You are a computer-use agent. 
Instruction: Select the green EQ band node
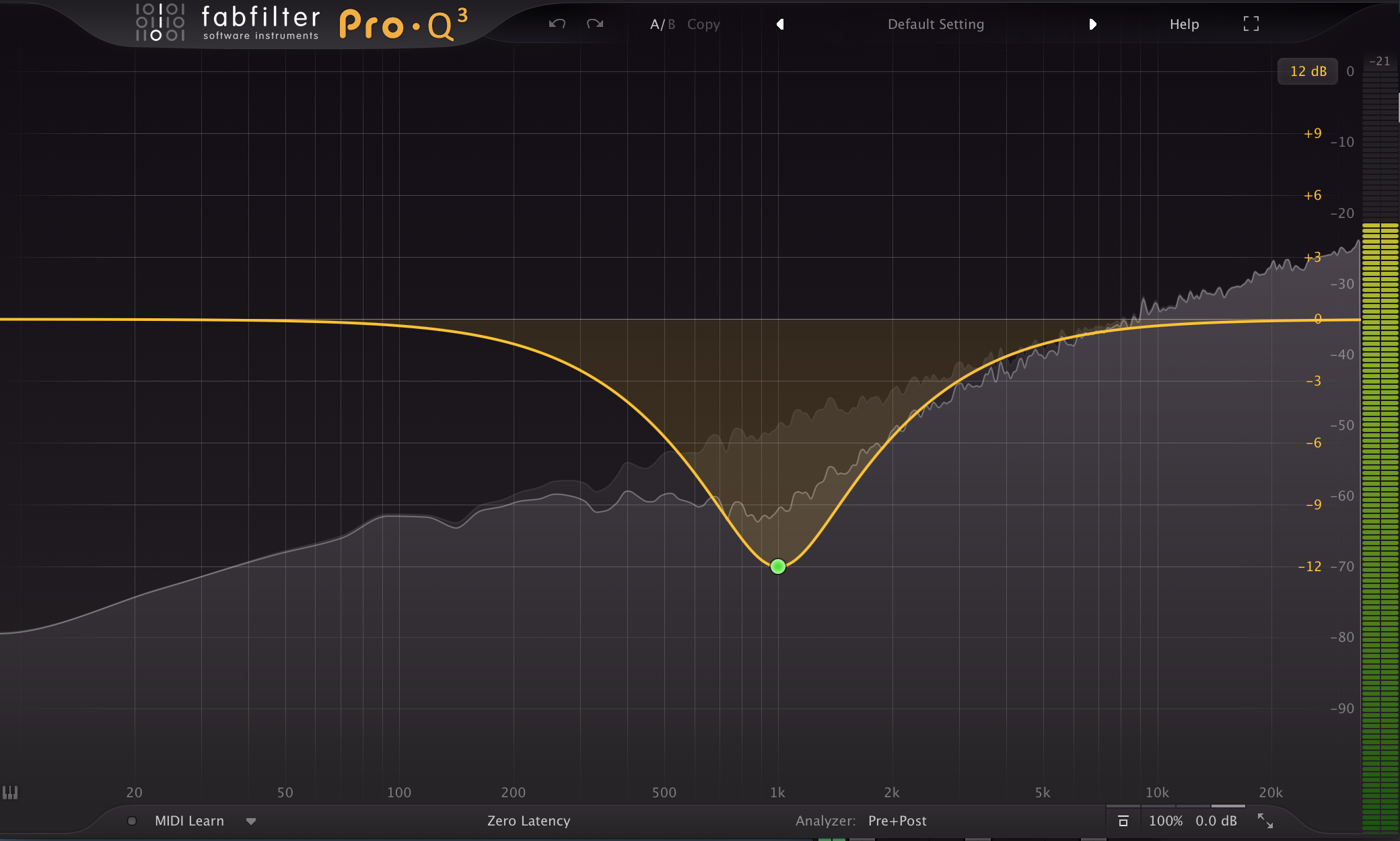tap(777, 566)
